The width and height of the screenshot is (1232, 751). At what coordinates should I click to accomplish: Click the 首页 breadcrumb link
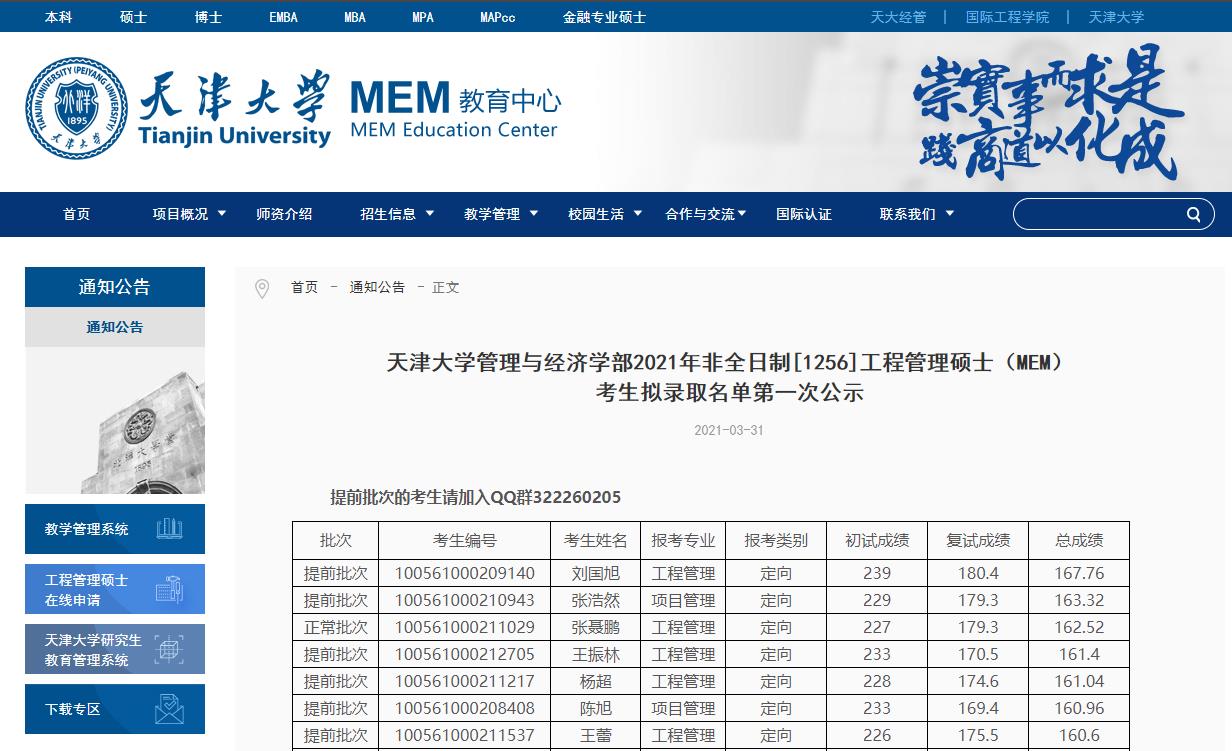pyautogui.click(x=303, y=287)
